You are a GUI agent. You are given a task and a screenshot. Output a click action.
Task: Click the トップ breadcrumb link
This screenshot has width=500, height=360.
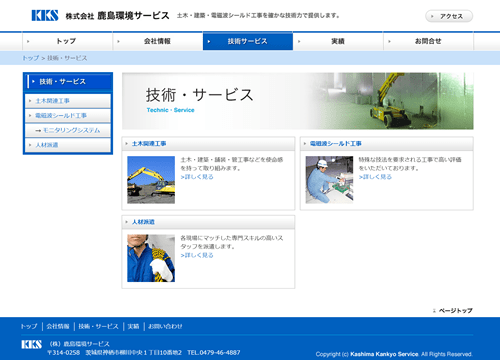point(31,58)
